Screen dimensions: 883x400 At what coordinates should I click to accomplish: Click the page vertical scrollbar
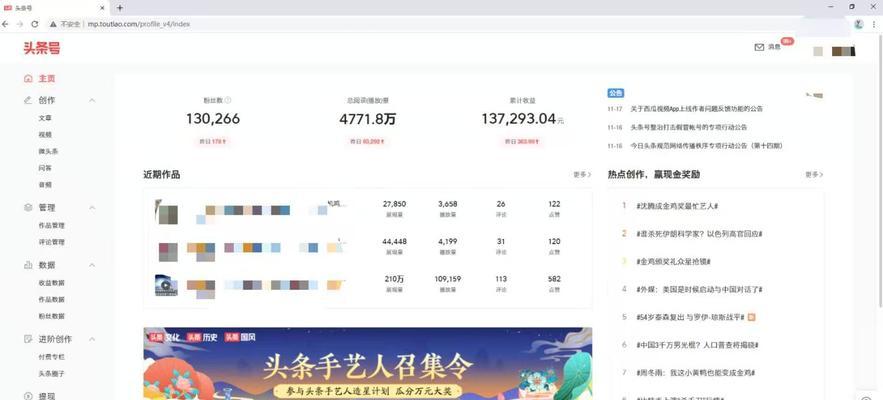click(x=880, y=169)
